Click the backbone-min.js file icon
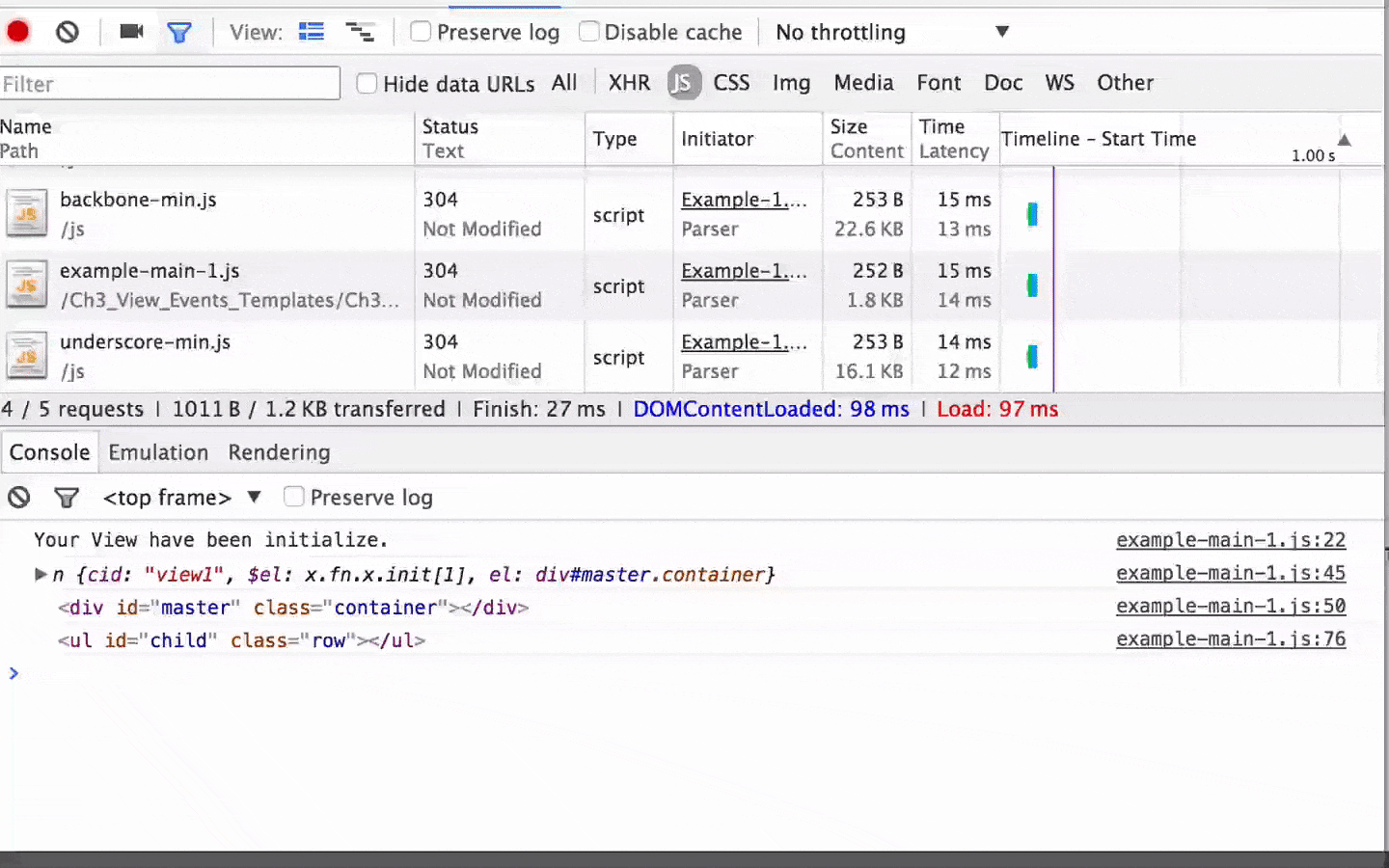 tap(27, 214)
